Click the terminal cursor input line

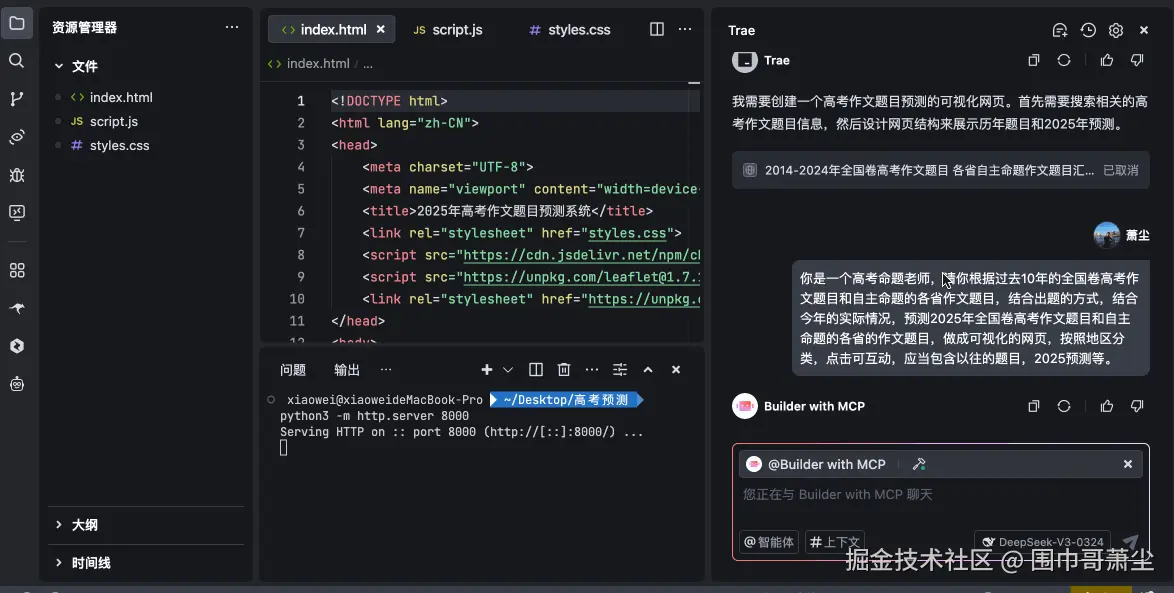pyautogui.click(x=283, y=448)
